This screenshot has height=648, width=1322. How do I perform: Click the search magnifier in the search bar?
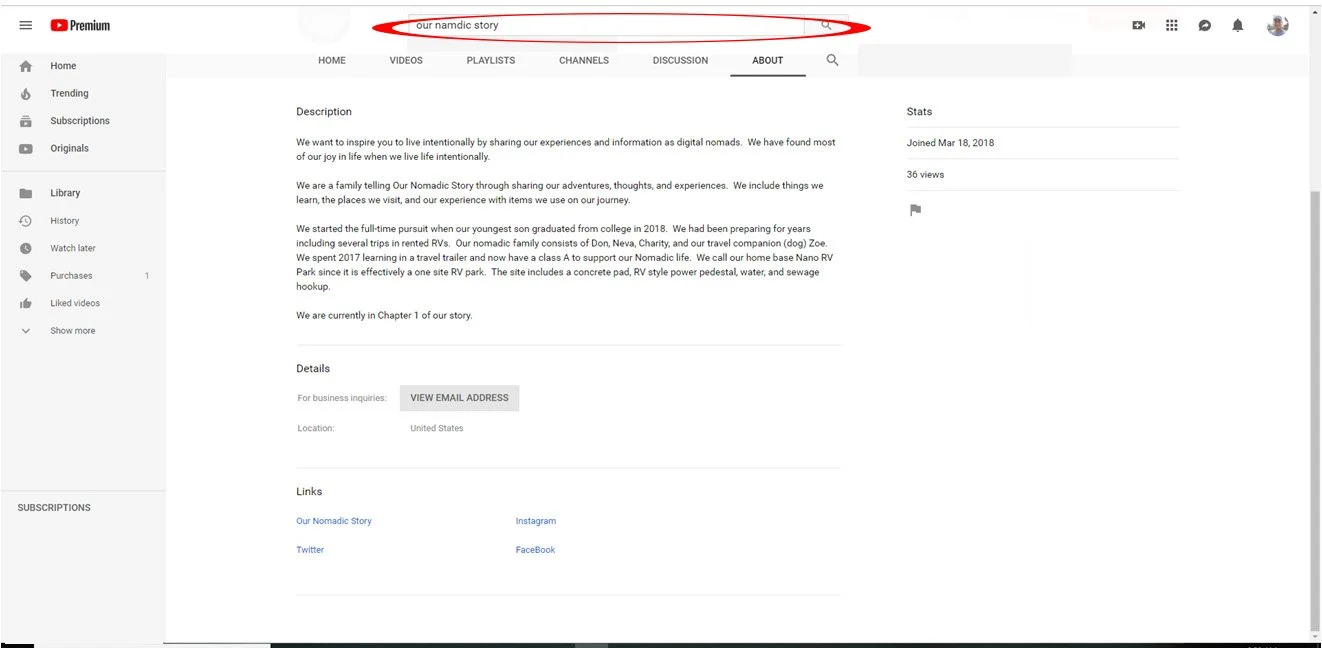pos(826,24)
